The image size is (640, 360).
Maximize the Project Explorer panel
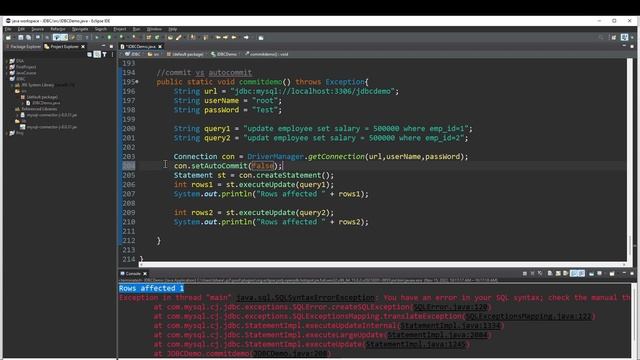[111, 47]
